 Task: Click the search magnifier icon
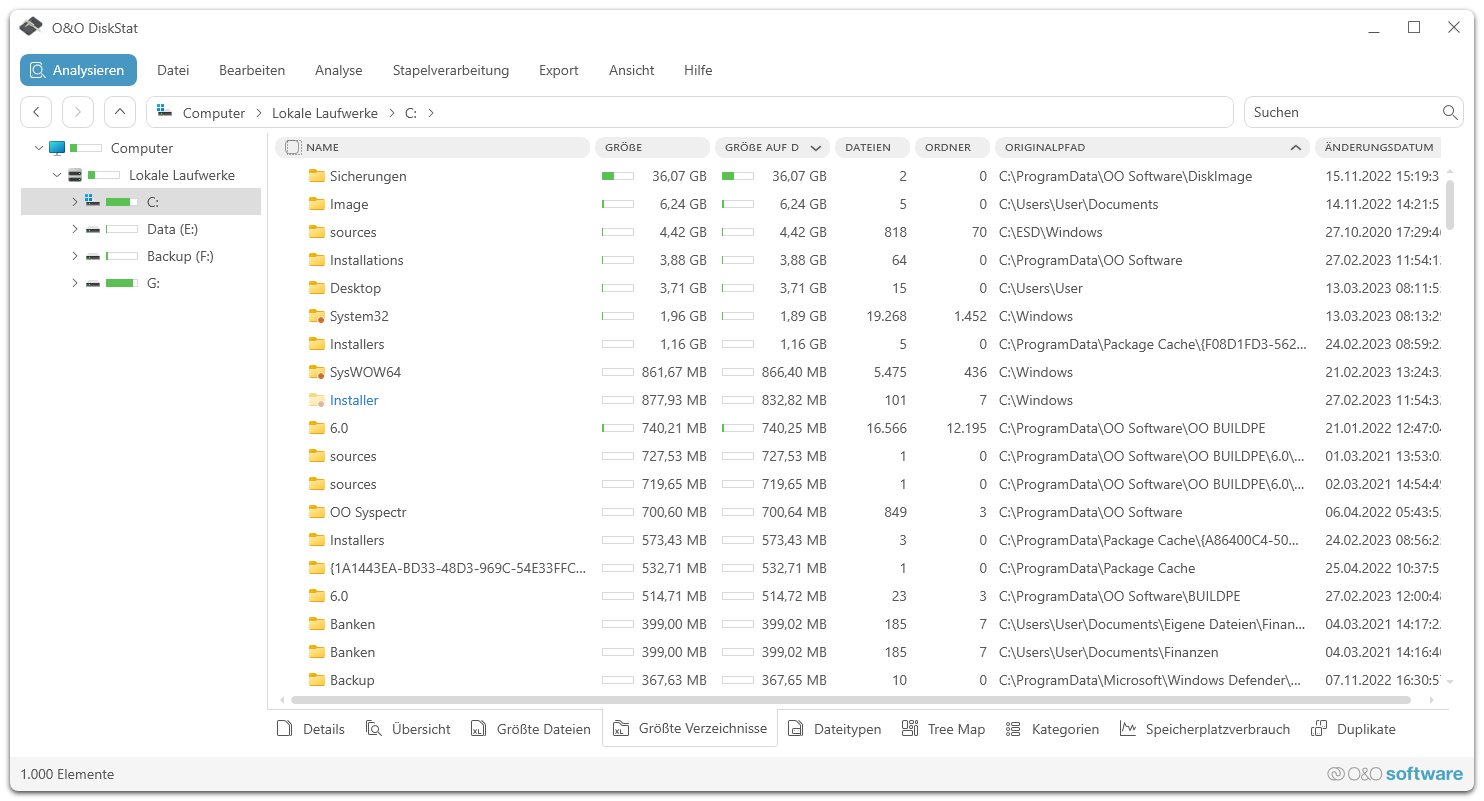click(1450, 112)
